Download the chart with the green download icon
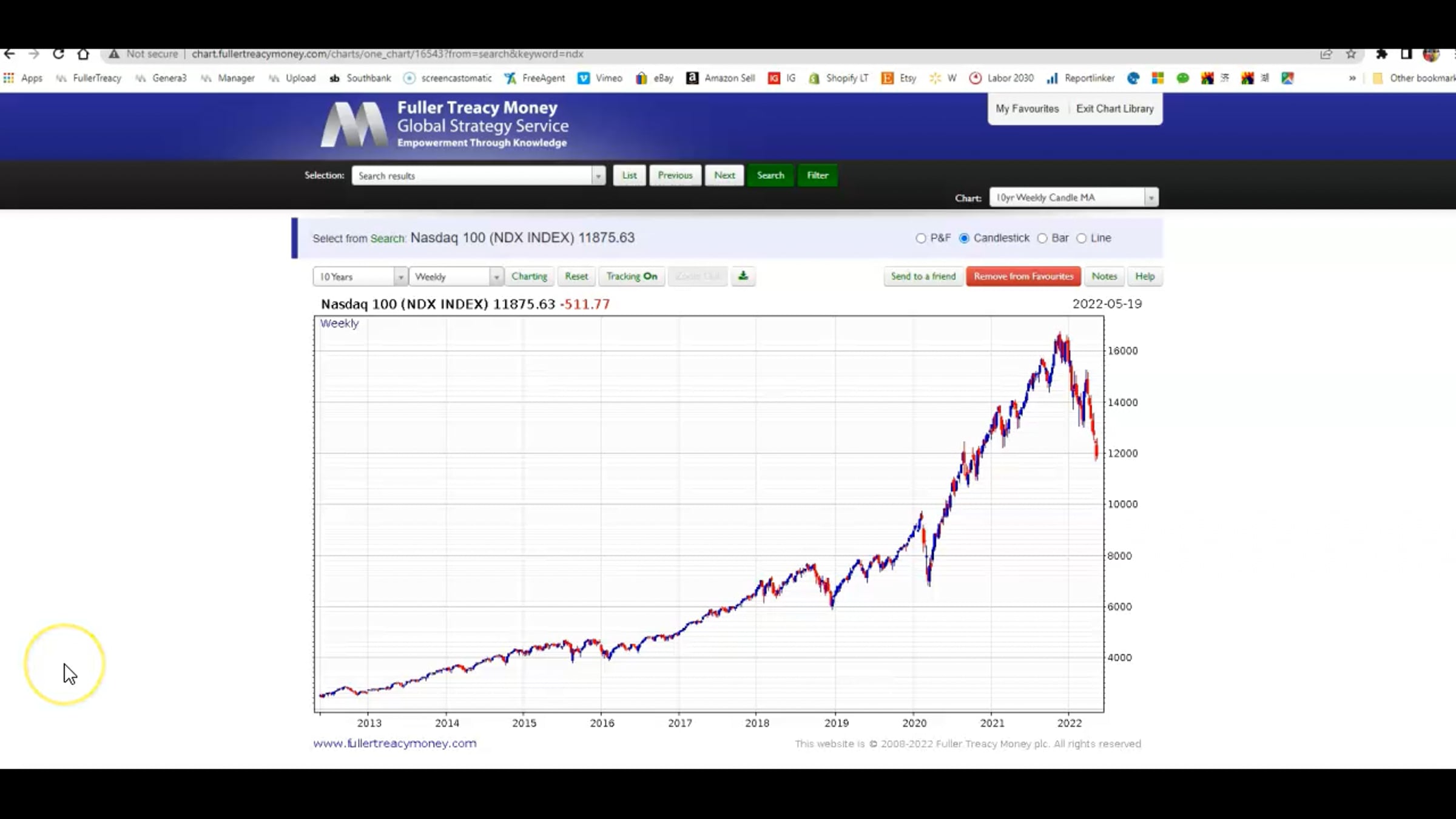 point(743,277)
